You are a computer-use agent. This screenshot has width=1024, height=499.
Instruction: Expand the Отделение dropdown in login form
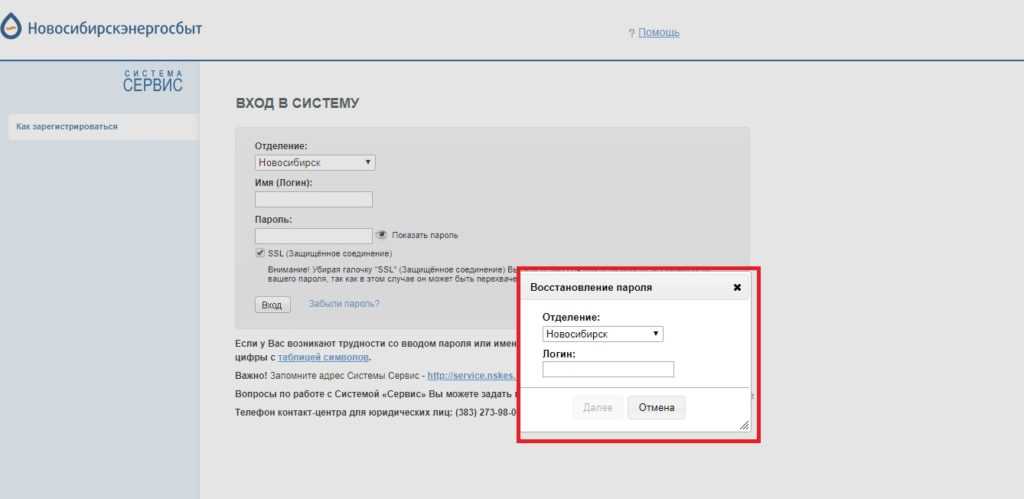(x=315, y=162)
